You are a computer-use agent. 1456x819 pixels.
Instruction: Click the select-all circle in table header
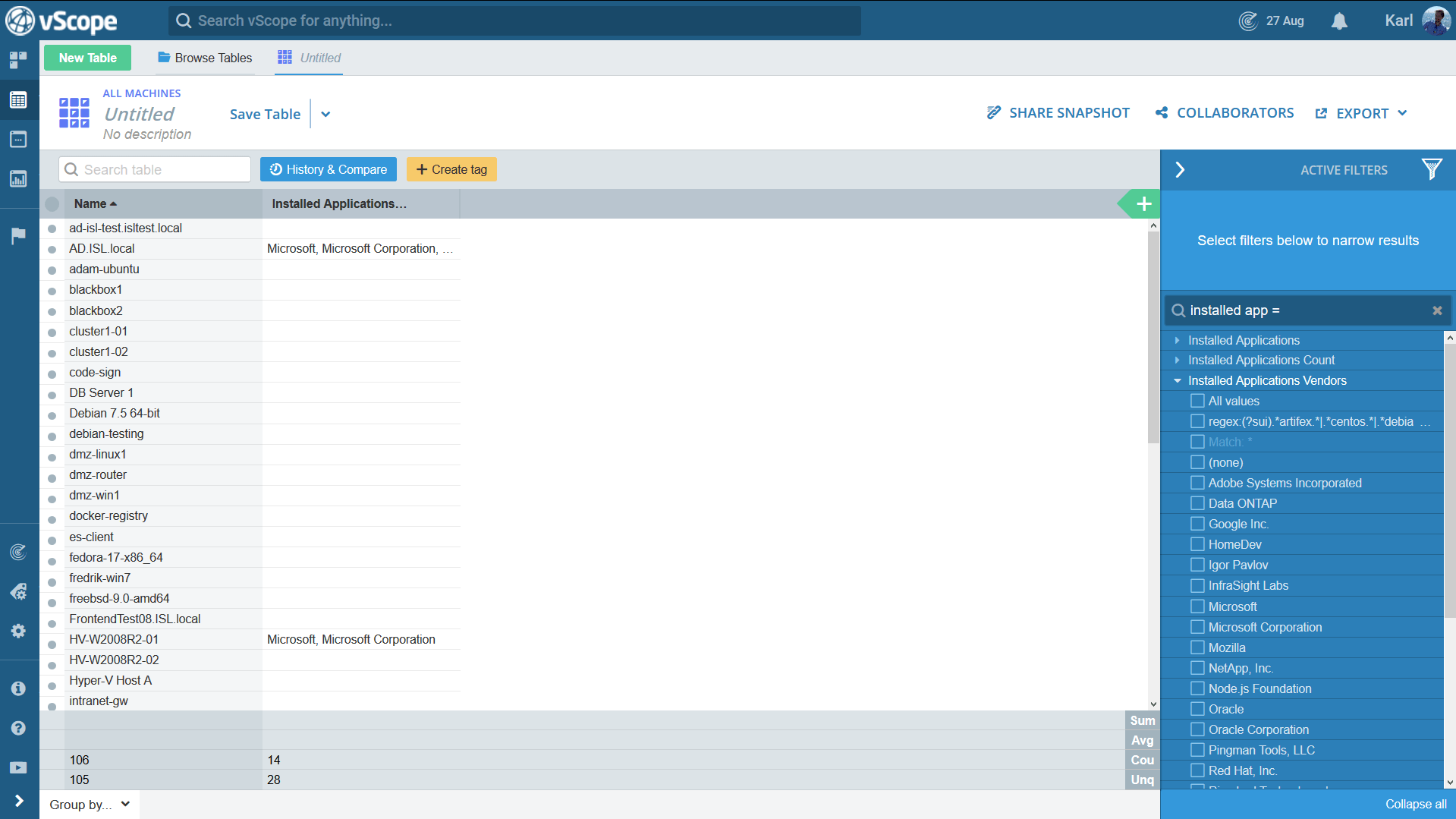pyautogui.click(x=52, y=203)
